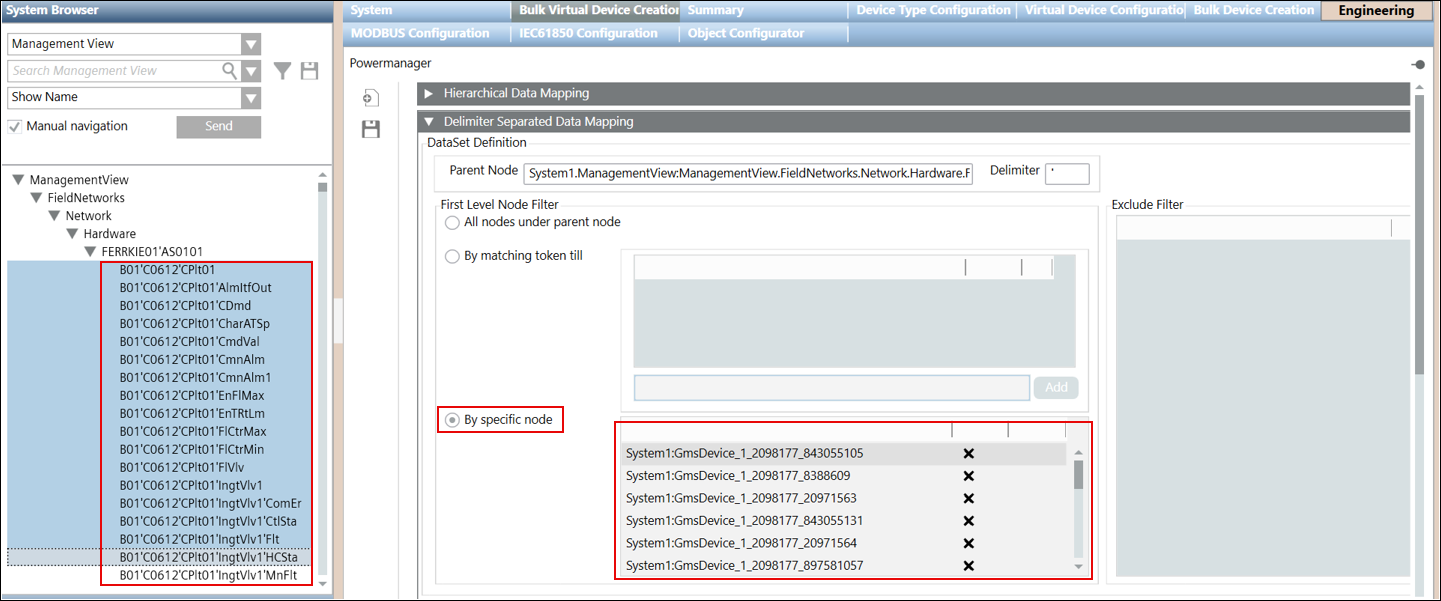This screenshot has width=1441, height=601.
Task: Open the Device Type Configuration tab
Action: tap(932, 10)
